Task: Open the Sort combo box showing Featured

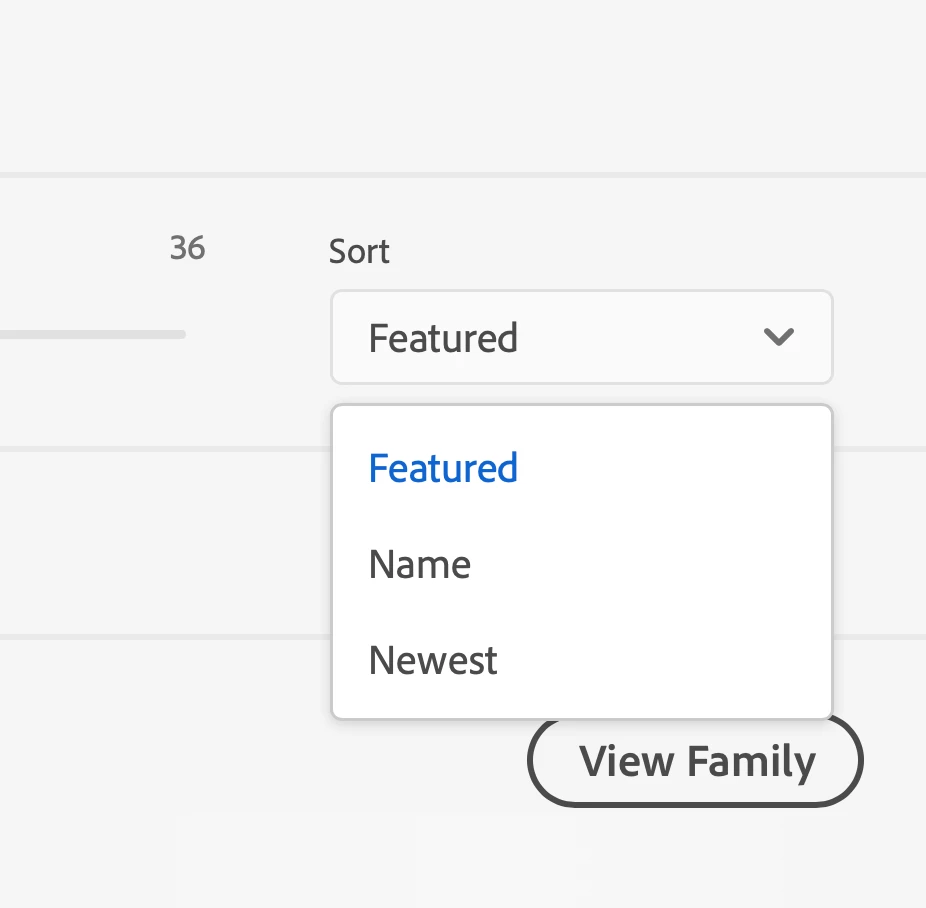Action: tap(581, 337)
